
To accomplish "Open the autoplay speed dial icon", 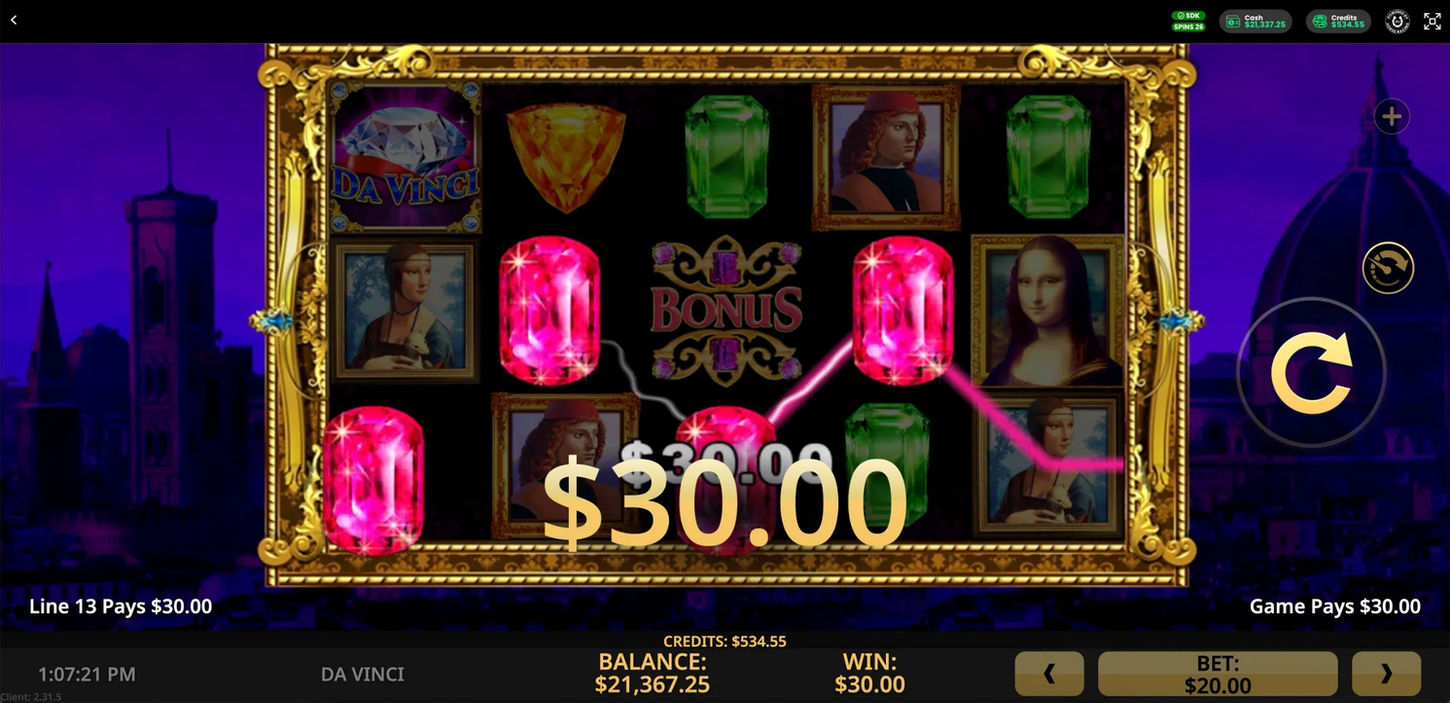I will pos(1388,268).
